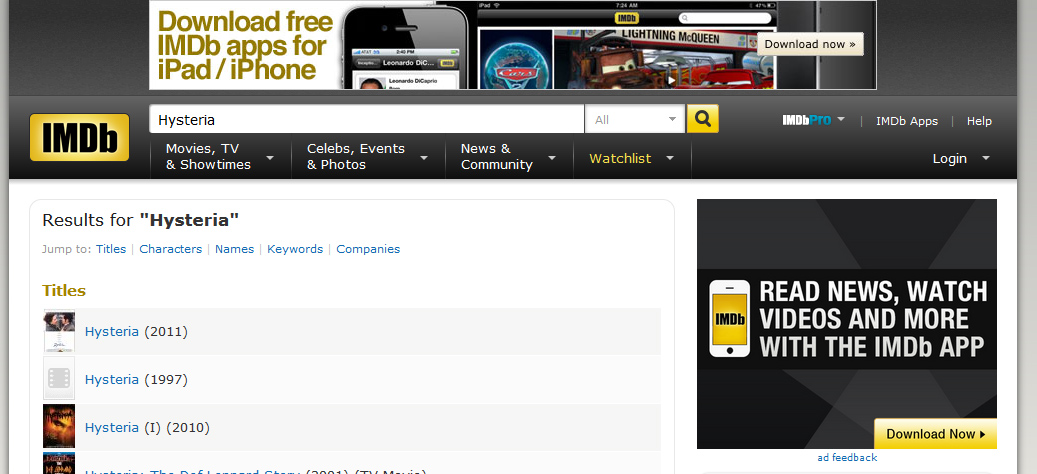Click the IMDb logo
Viewport: 1037px width, 474px height.
click(79, 138)
